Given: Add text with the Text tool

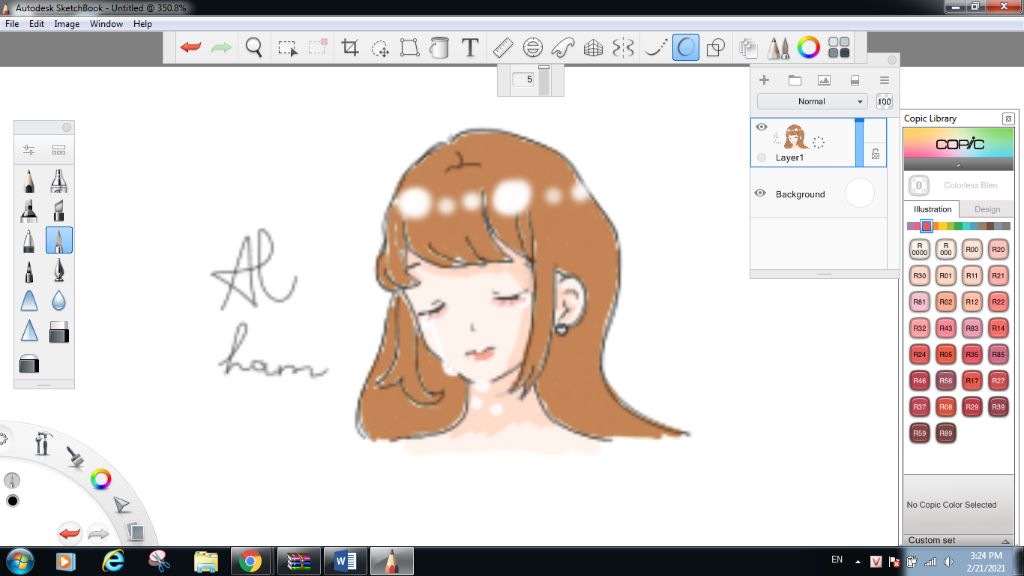Looking at the screenshot, I should click(x=470, y=47).
